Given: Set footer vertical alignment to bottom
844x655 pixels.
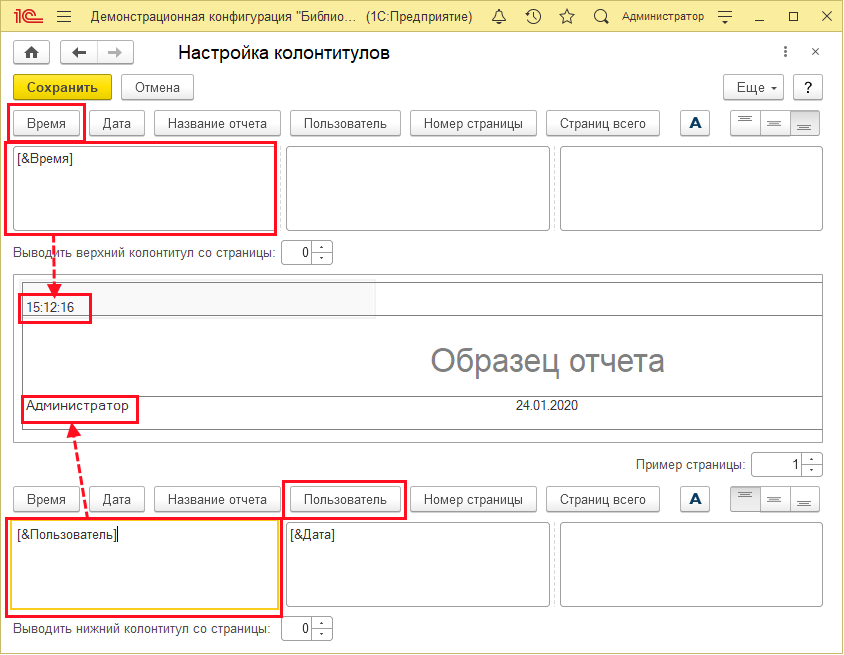Looking at the screenshot, I should (805, 499).
